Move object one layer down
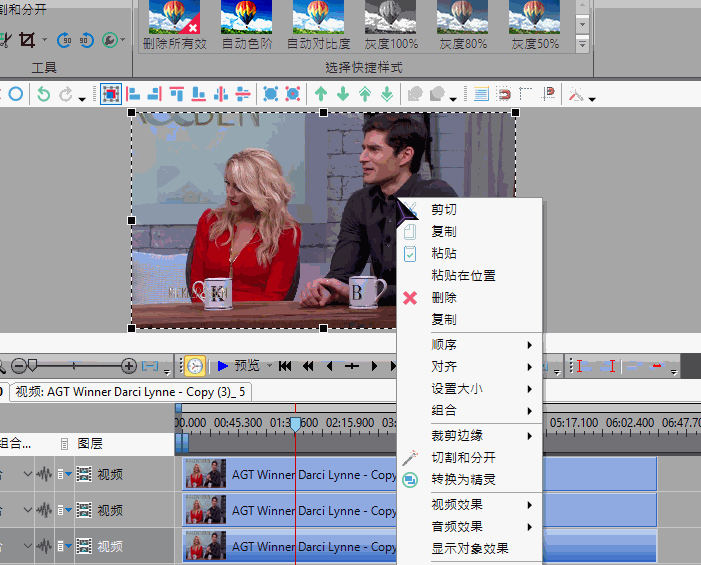 [343, 94]
